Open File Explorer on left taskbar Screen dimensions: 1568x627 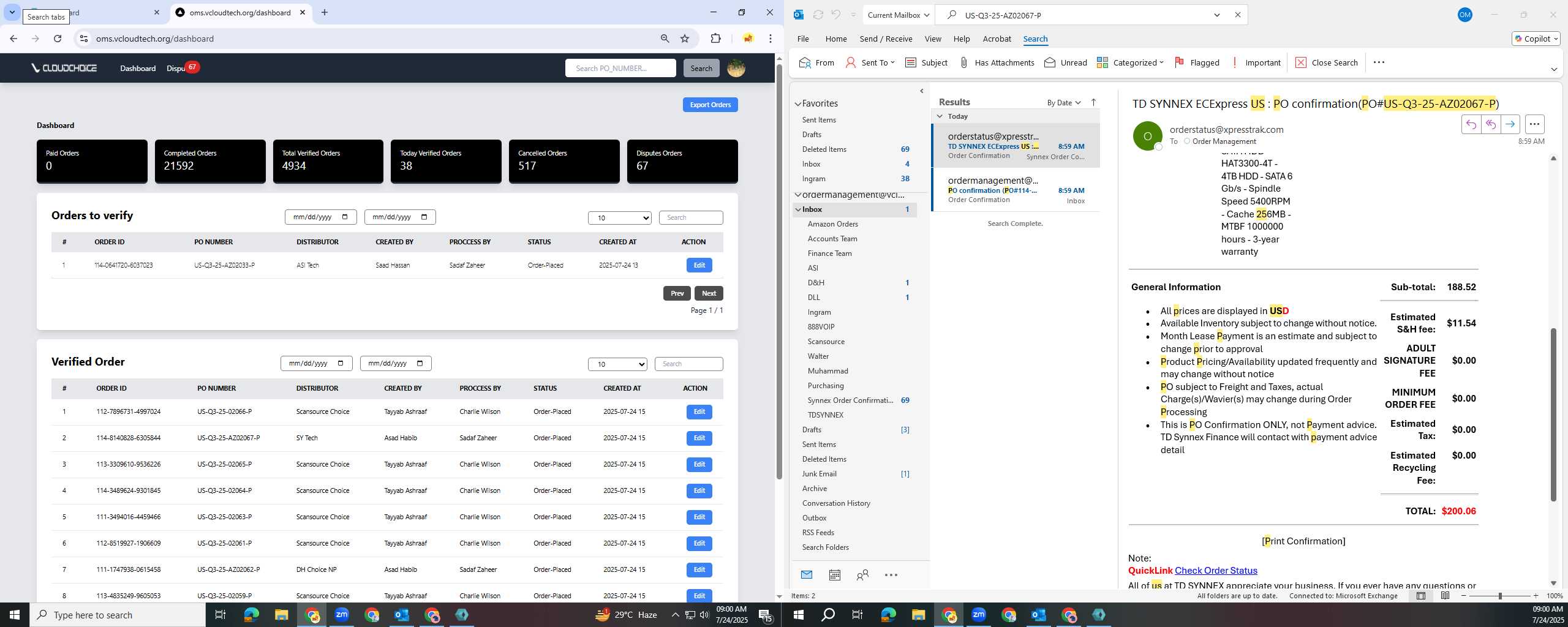(281, 615)
